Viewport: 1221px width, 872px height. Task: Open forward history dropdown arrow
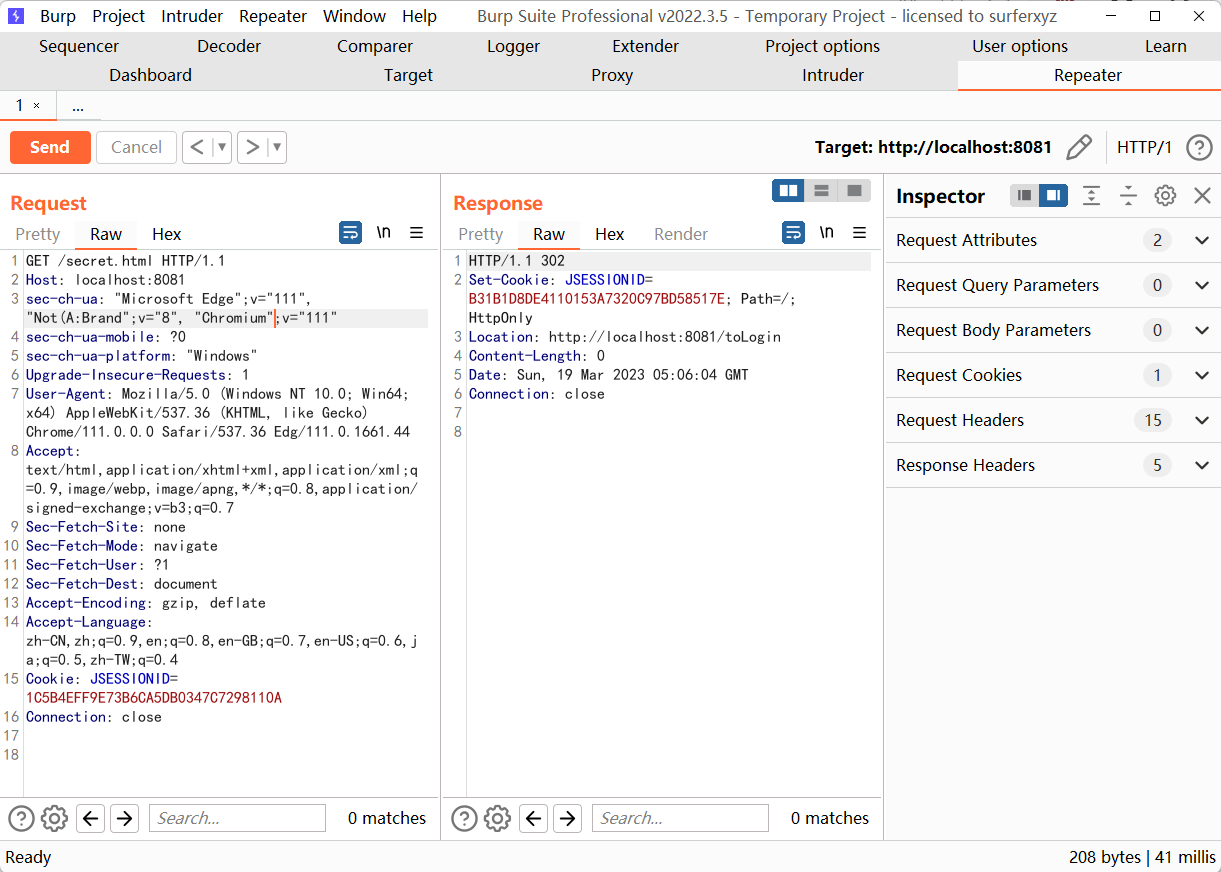coord(277,147)
